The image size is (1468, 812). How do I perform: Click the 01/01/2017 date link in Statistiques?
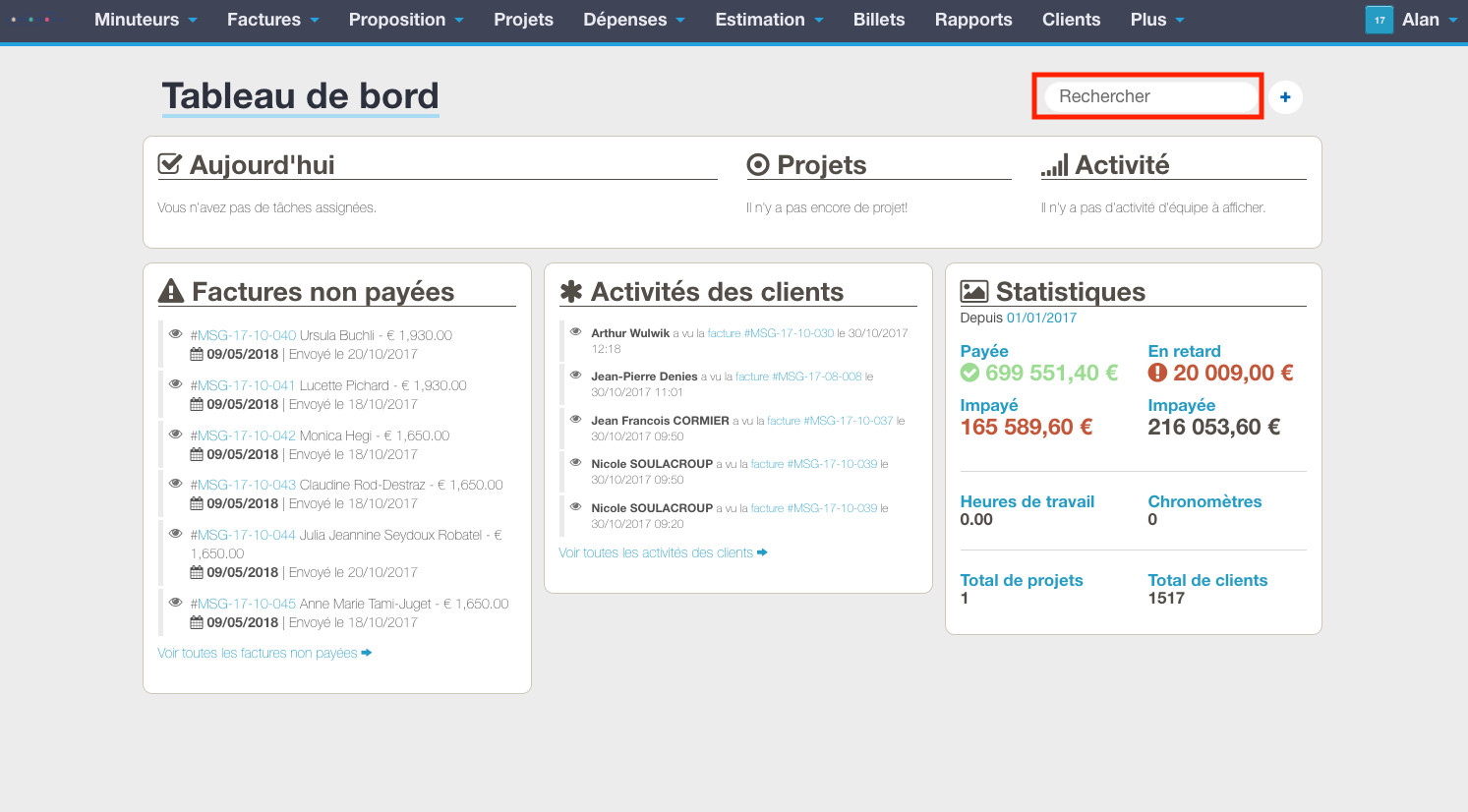point(1041,318)
